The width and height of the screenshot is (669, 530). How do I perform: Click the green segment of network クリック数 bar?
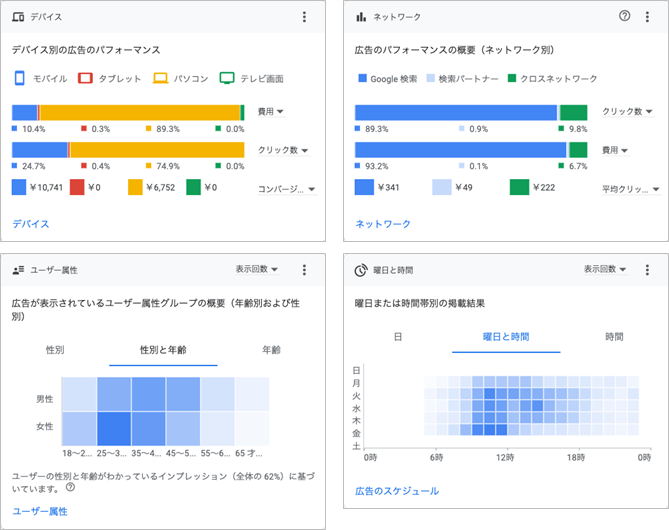coord(573,113)
